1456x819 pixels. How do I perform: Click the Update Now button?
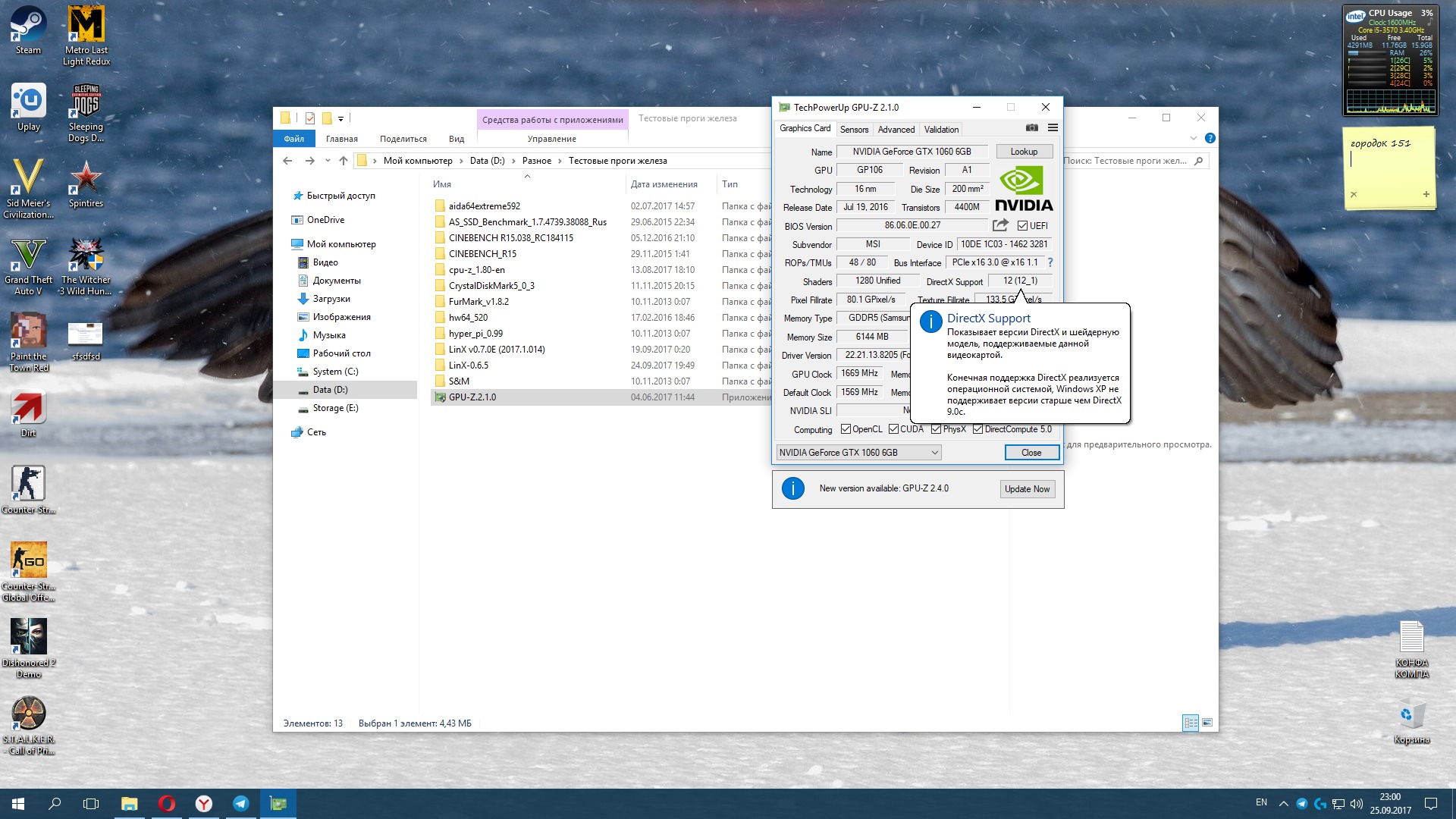click(x=1027, y=489)
